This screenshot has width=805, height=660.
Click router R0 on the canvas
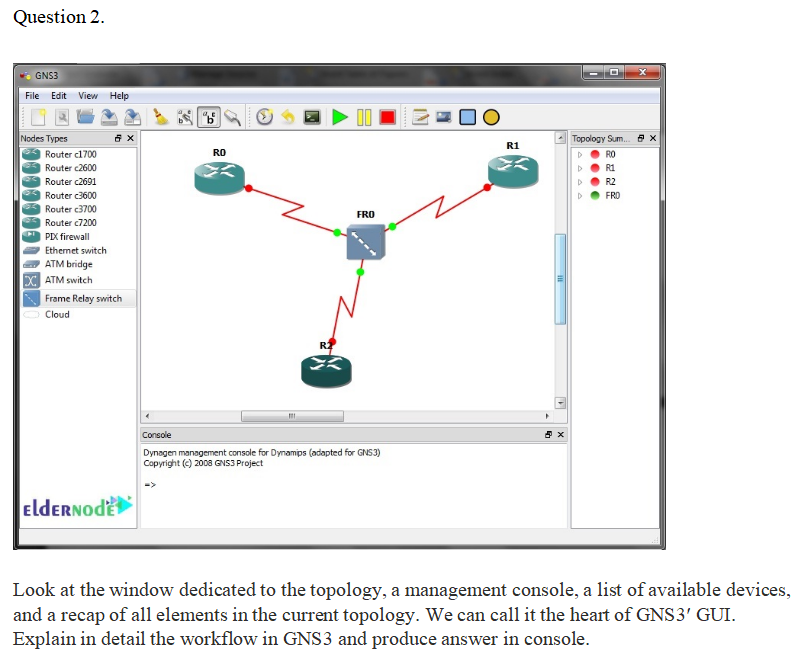tap(220, 178)
